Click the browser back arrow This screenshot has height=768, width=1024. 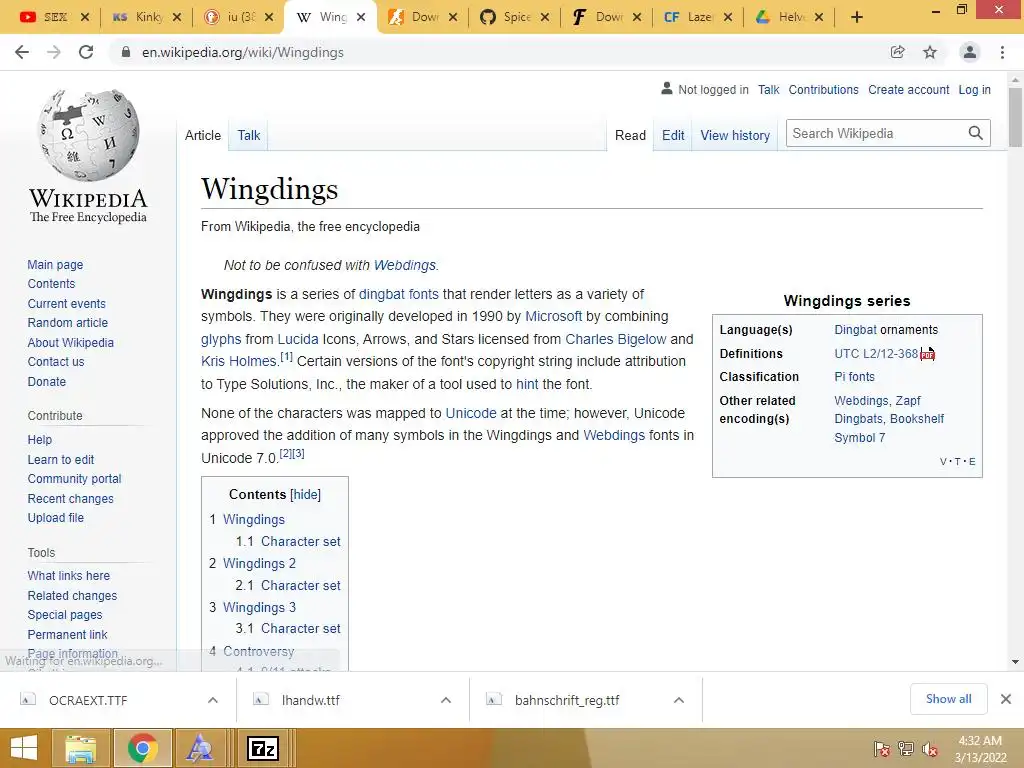(22, 52)
